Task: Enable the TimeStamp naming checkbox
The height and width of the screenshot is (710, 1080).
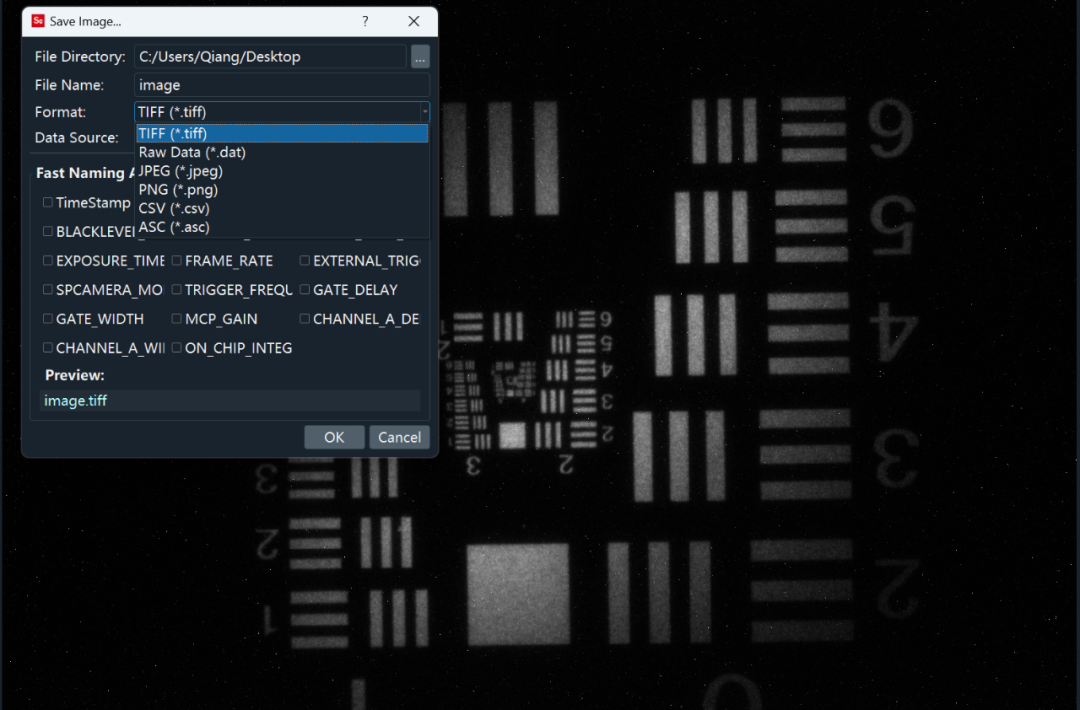Action: point(48,202)
